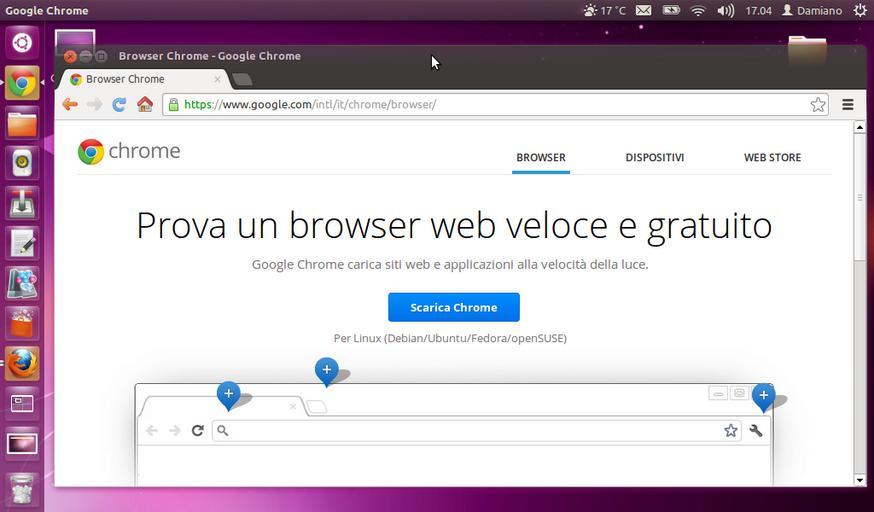Bookmark this page with the star icon
The width and height of the screenshot is (874, 512).
point(818,104)
